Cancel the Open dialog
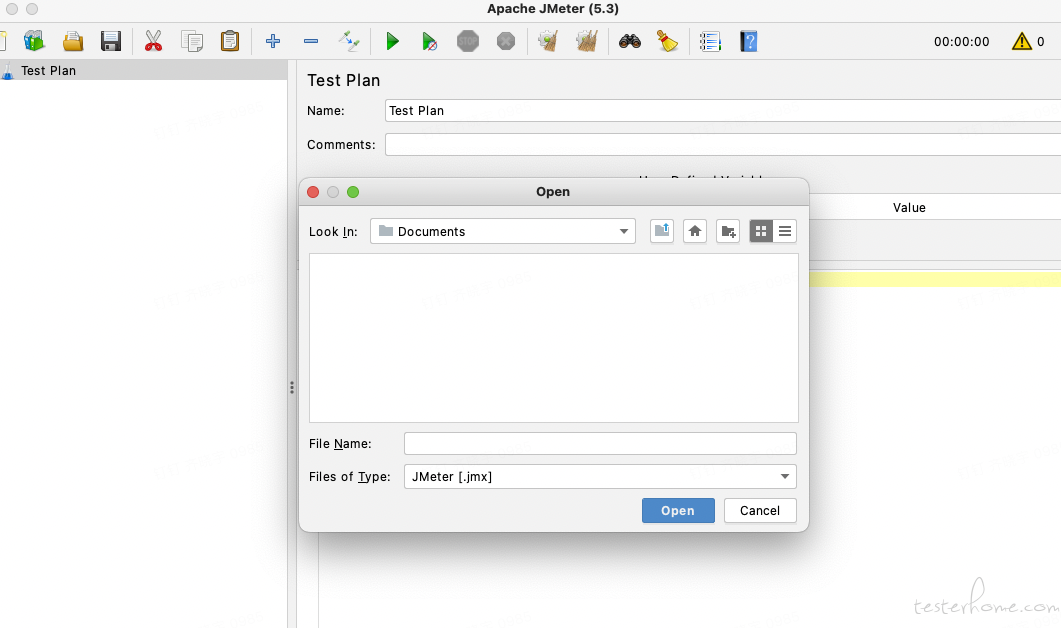 (760, 510)
